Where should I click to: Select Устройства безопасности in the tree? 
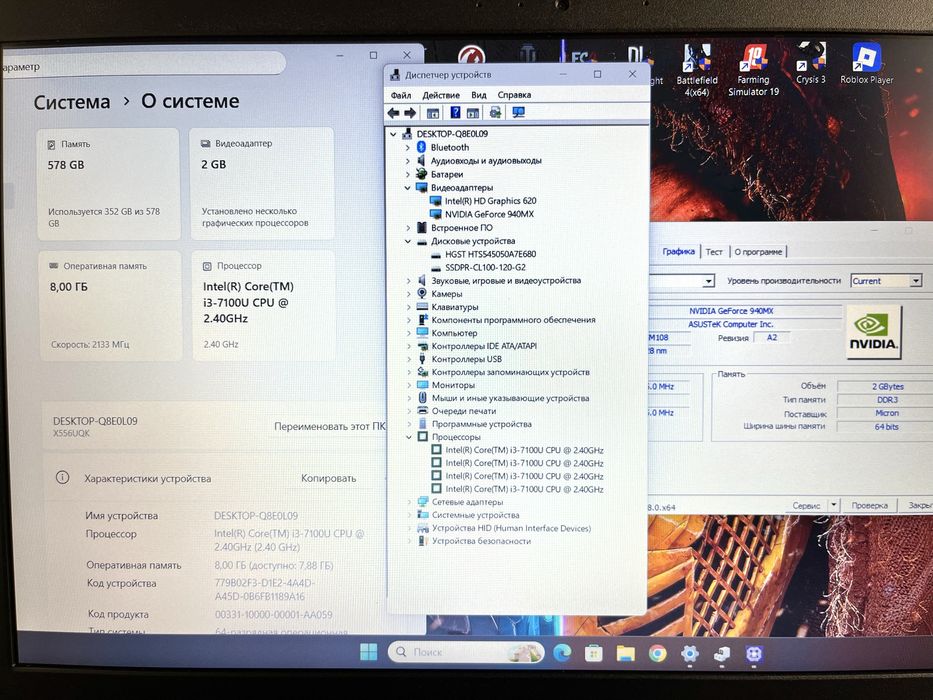point(481,541)
